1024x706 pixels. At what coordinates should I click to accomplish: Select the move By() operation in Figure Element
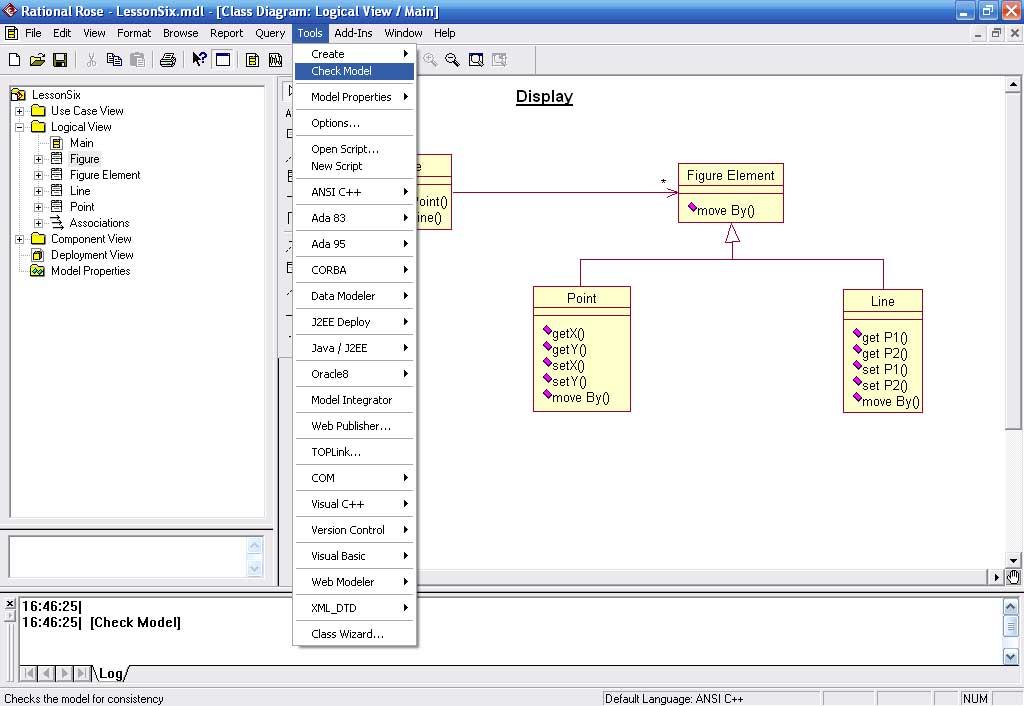coord(721,210)
